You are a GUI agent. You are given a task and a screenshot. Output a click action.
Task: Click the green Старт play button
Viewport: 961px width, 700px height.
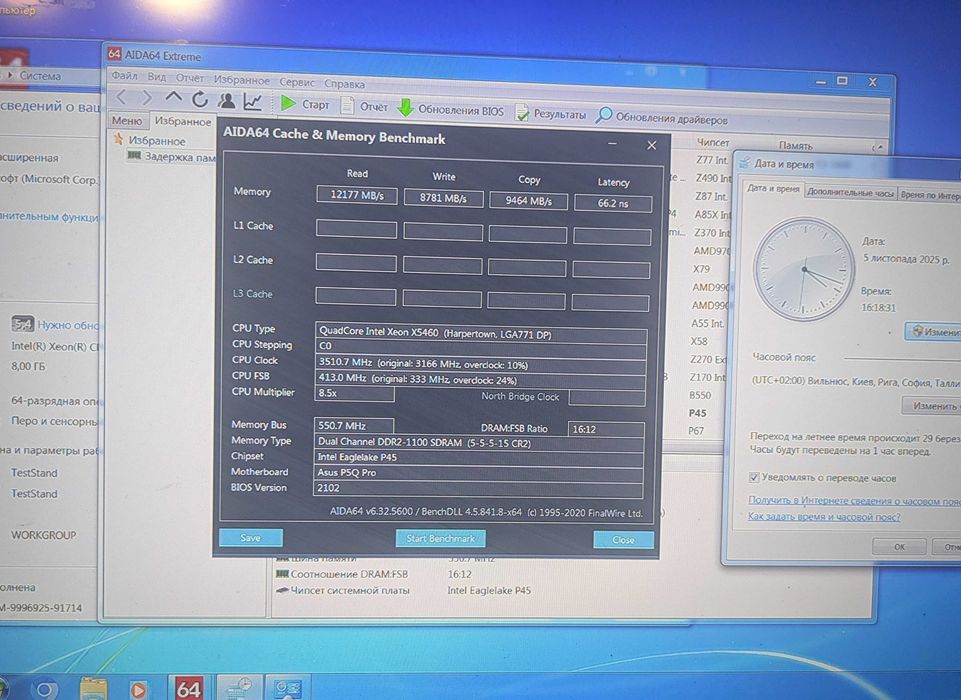(305, 104)
